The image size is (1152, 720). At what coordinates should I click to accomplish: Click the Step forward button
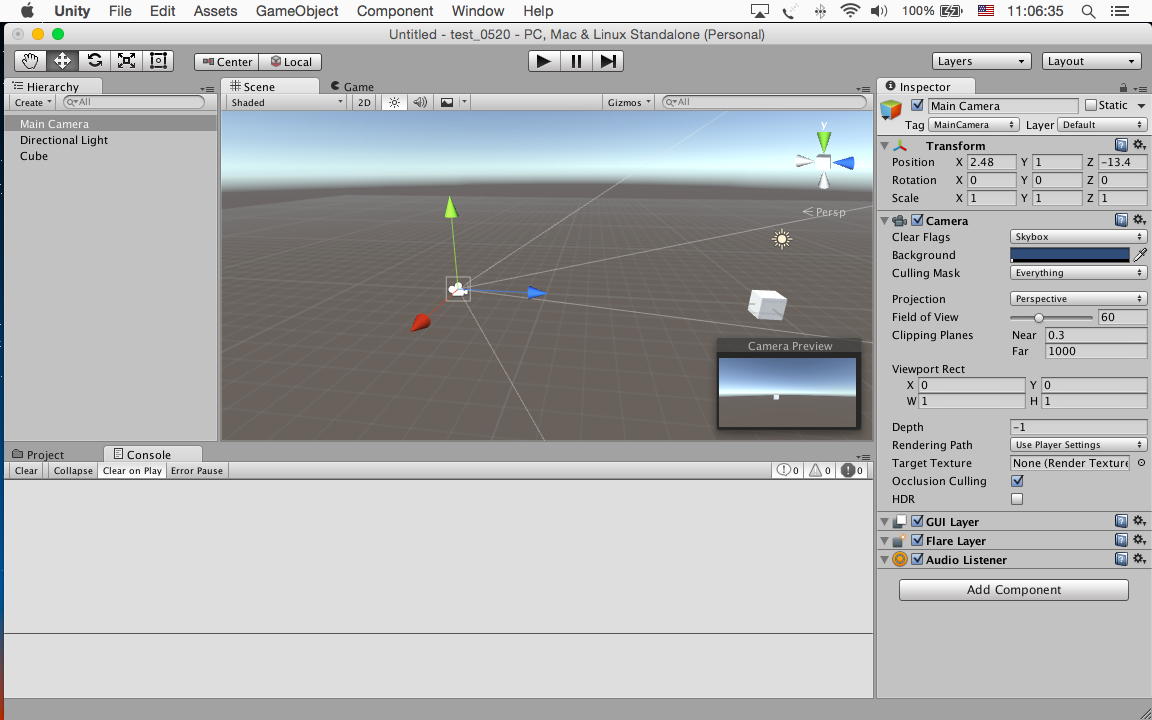pyautogui.click(x=608, y=61)
